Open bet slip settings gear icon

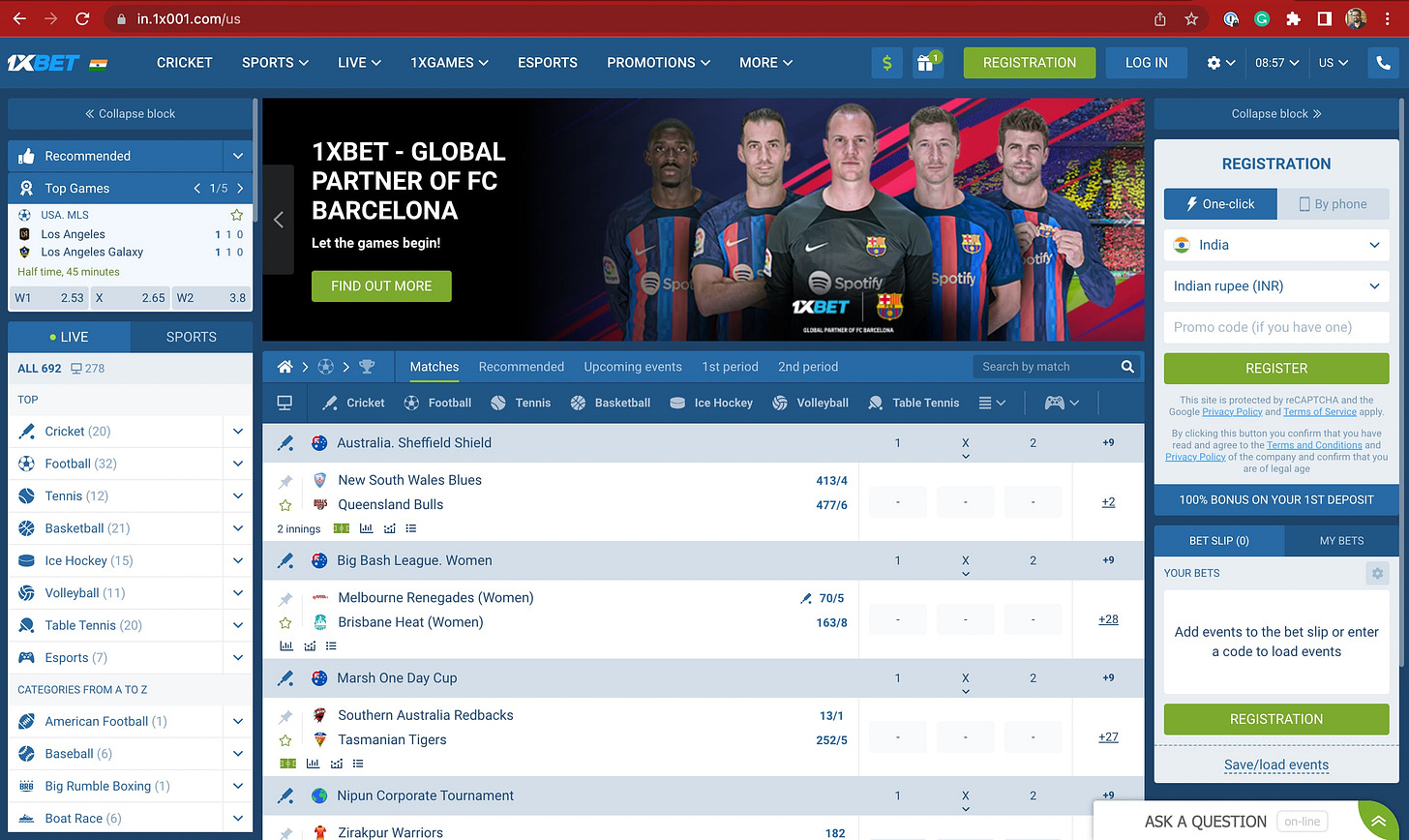[1377, 573]
